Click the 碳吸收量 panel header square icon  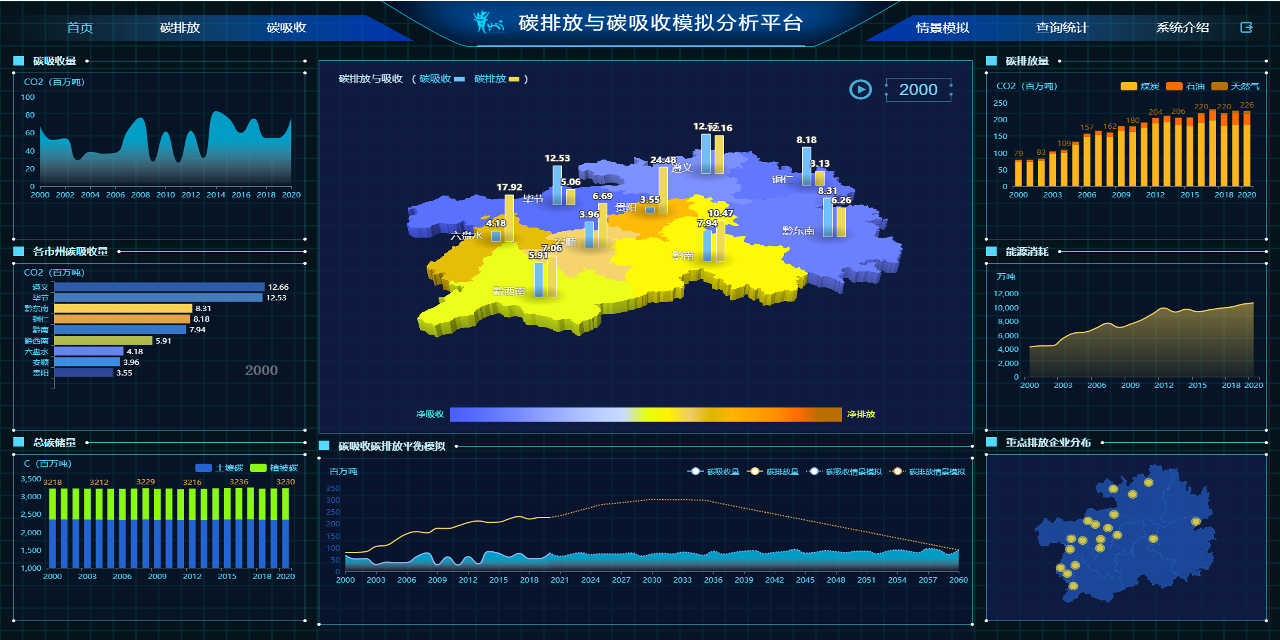18,61
